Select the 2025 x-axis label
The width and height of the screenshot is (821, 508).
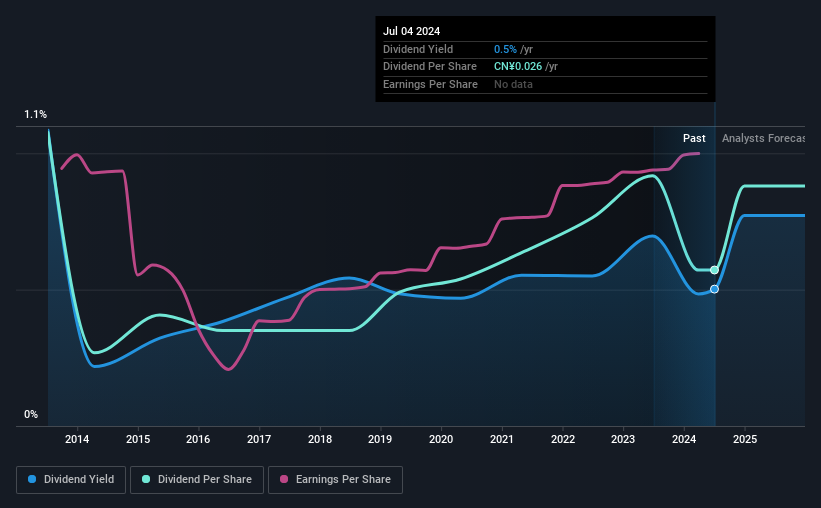tap(745, 439)
